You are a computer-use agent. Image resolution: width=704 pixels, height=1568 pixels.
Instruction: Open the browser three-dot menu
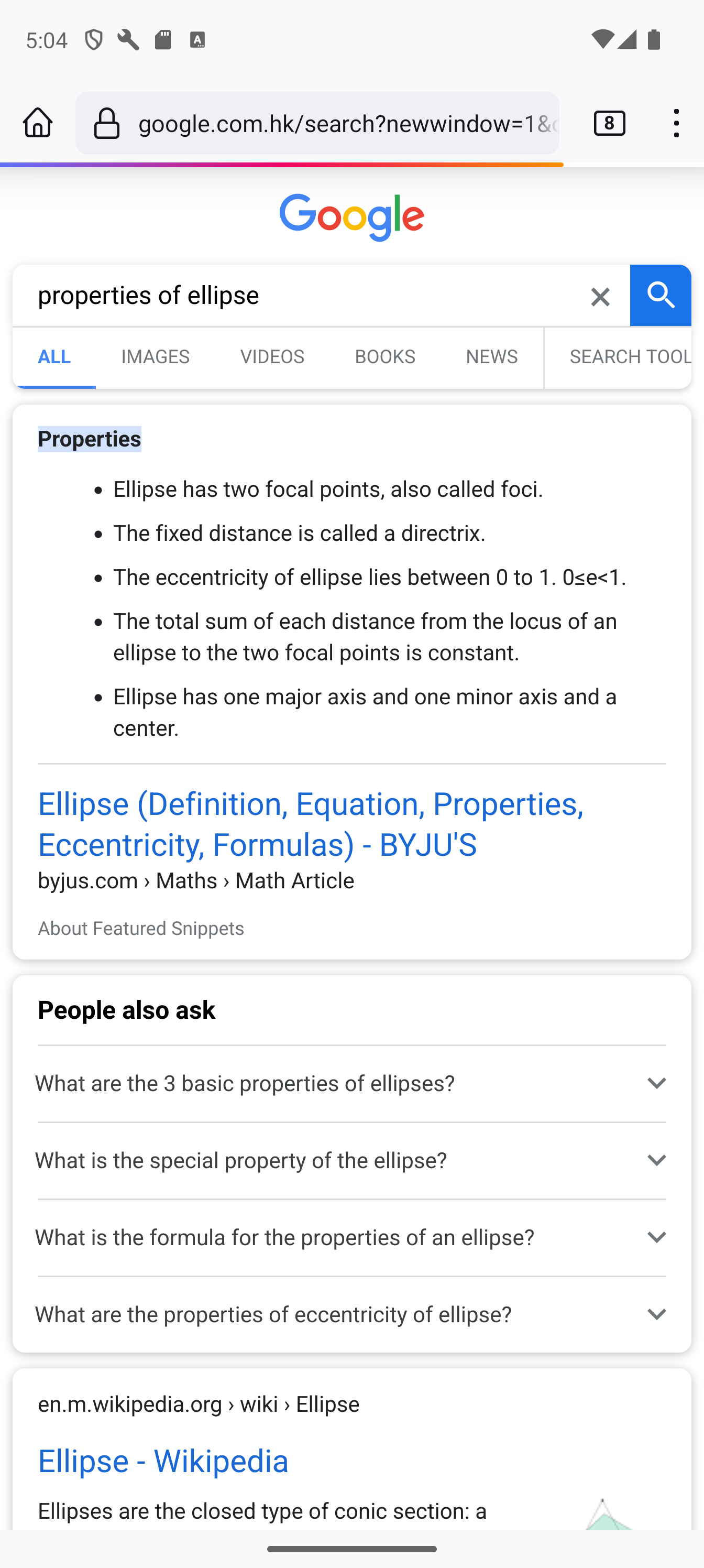coord(676,124)
